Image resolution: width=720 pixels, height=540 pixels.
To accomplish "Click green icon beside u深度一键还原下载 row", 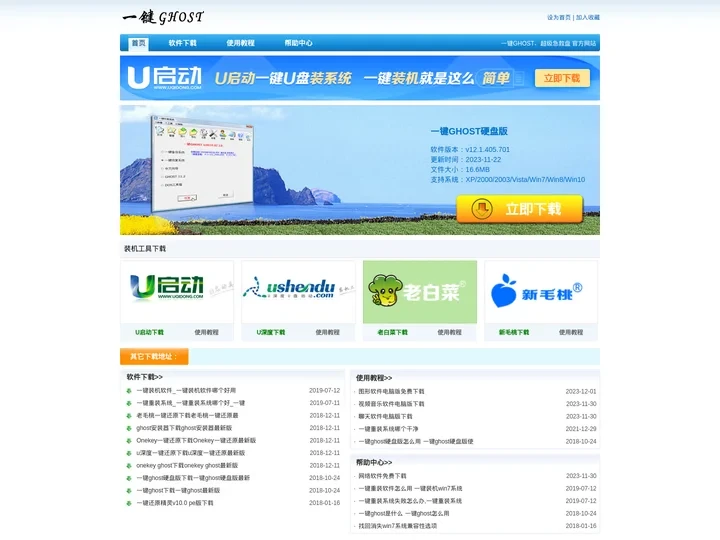I will (x=129, y=453).
